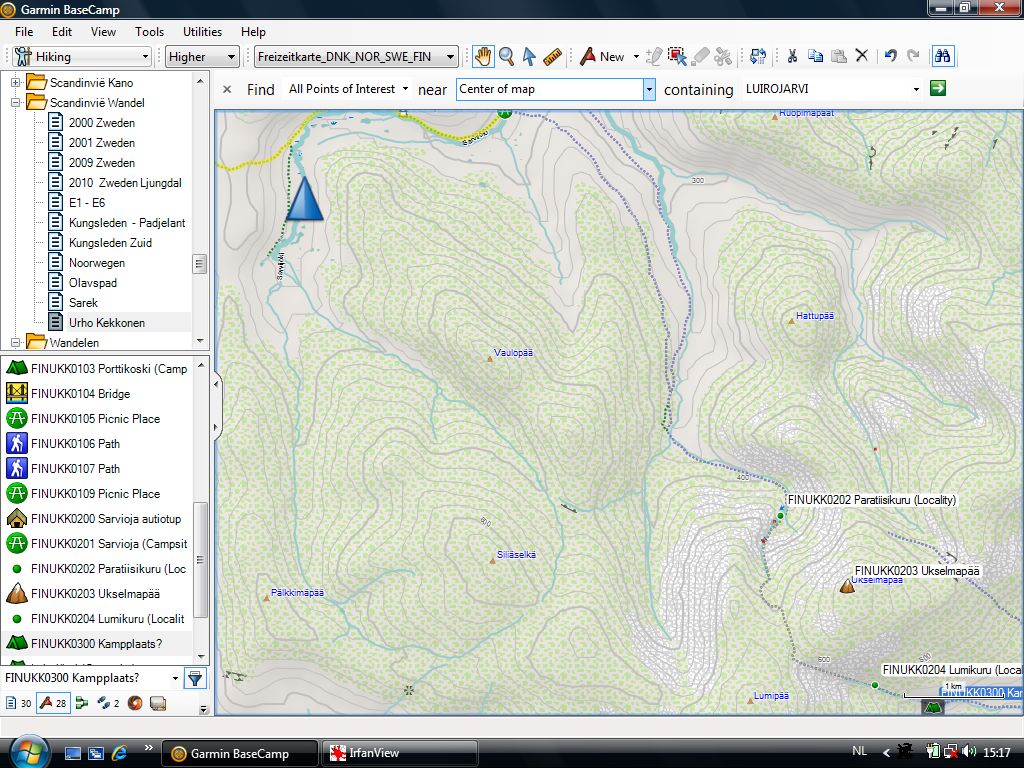Close the Find bar with X
Image resolution: width=1024 pixels, height=768 pixels.
[x=227, y=89]
